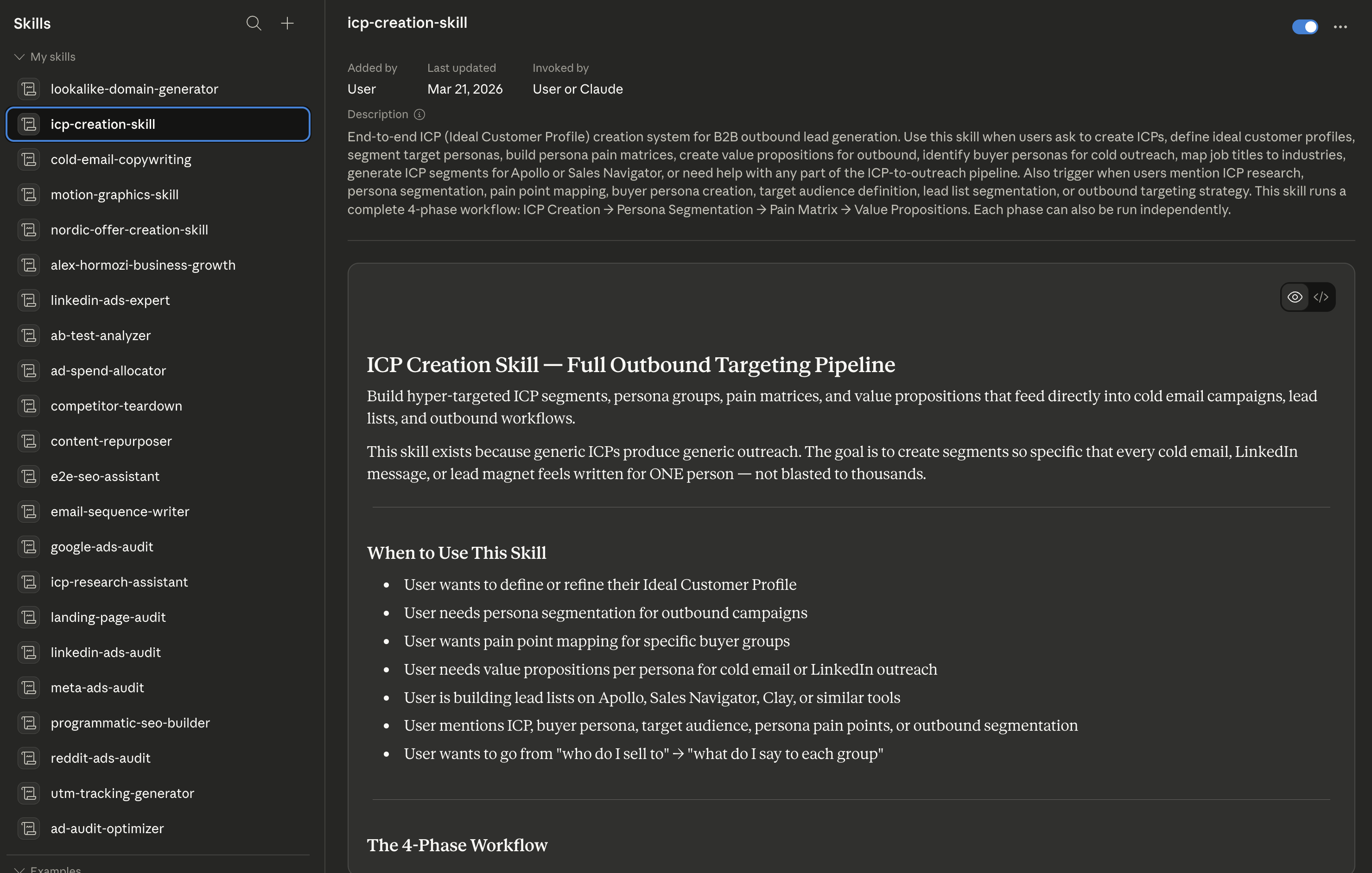Select content-repurposer skill
This screenshot has width=1372, height=873.
click(x=158, y=441)
